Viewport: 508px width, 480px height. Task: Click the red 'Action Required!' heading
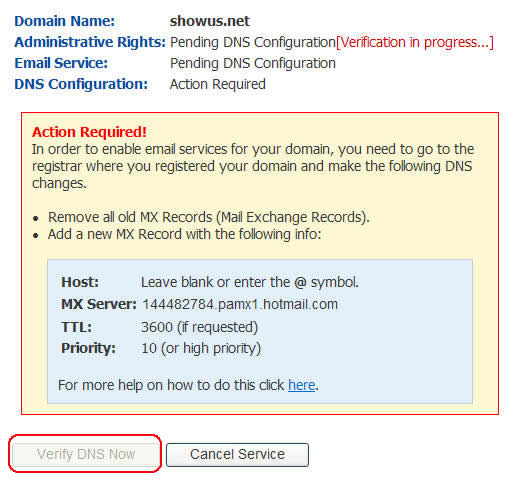89,132
